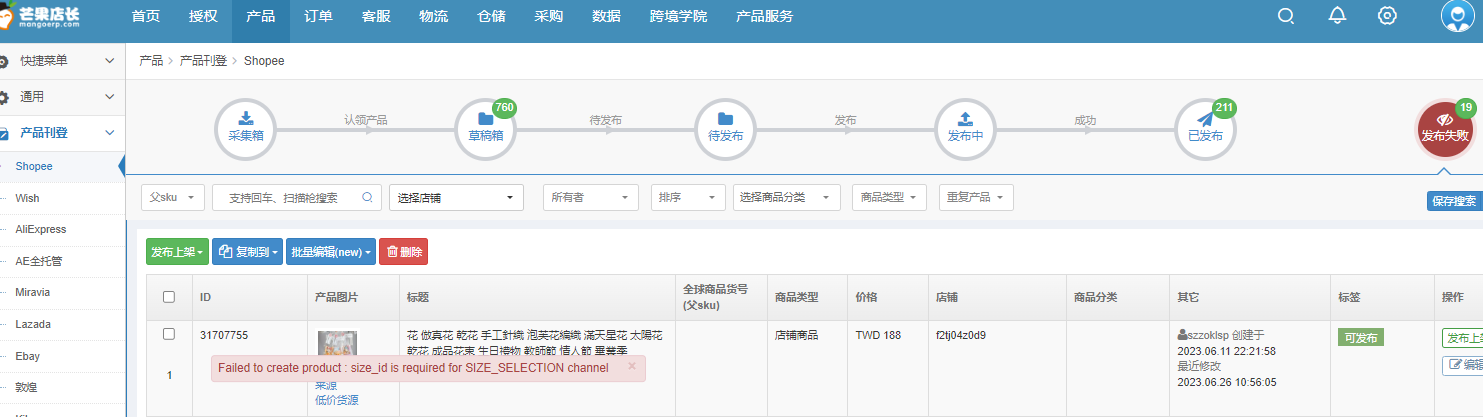
Task: Open the 首页 top menu
Action: 146,16
